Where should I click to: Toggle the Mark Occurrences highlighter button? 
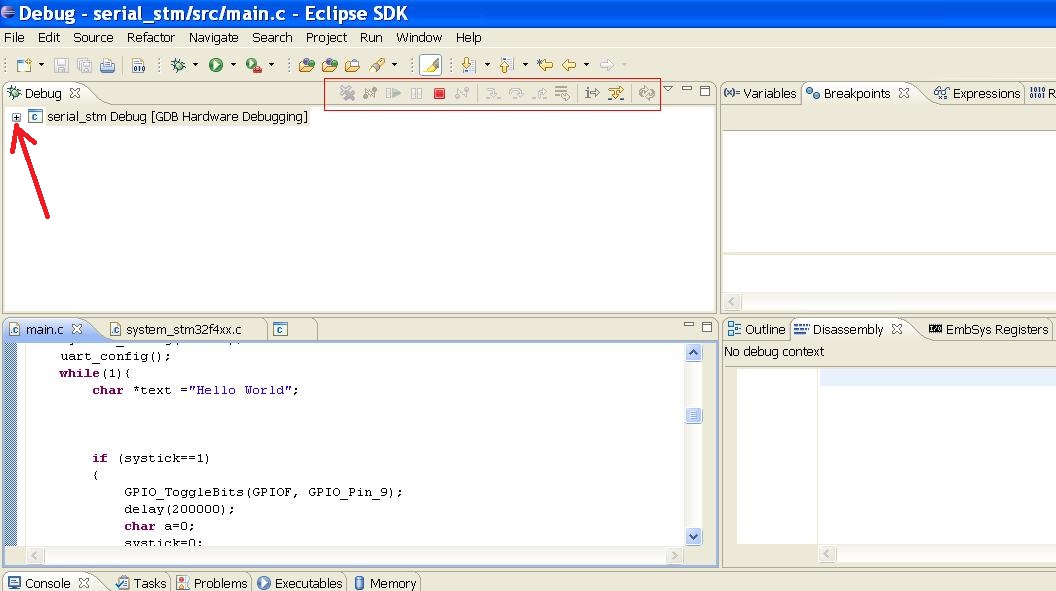point(430,65)
